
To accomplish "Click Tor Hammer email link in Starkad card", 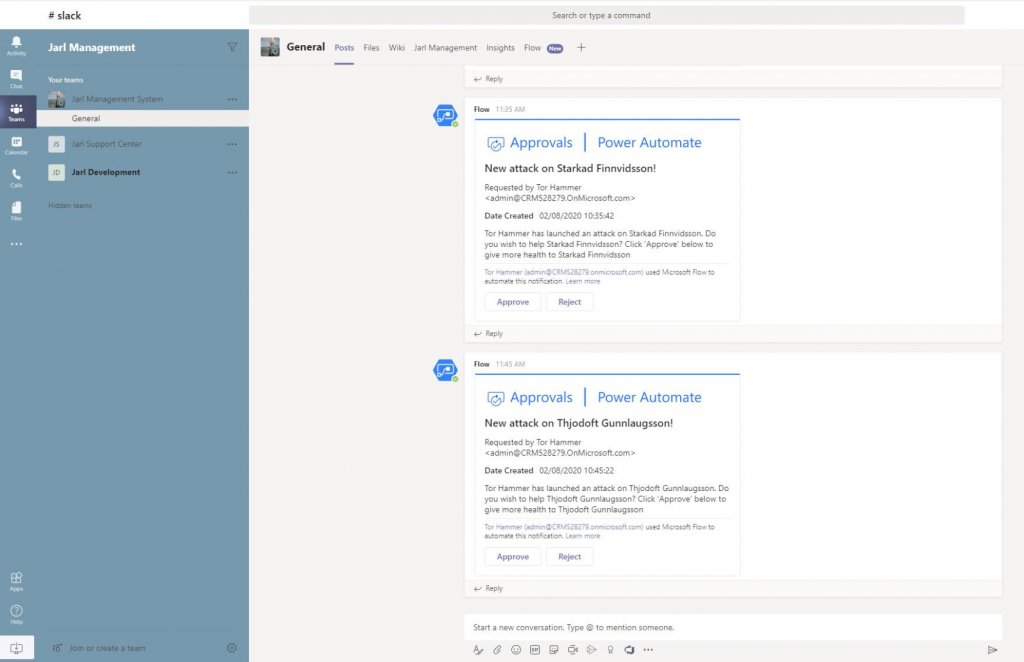I will coord(564,272).
